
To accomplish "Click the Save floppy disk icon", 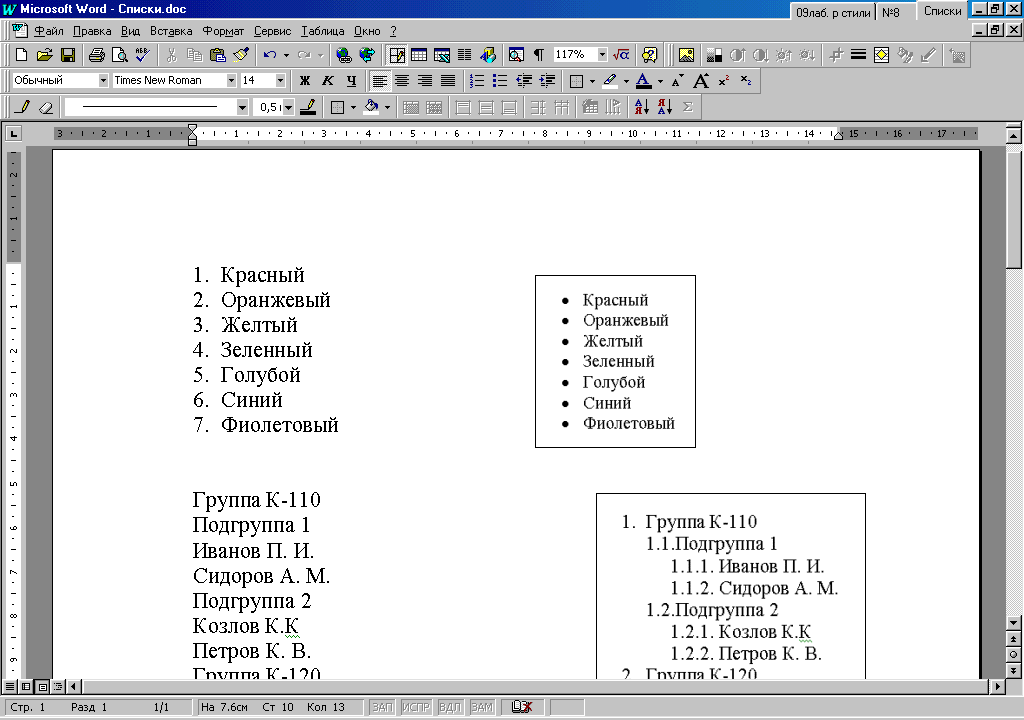I will [68, 55].
